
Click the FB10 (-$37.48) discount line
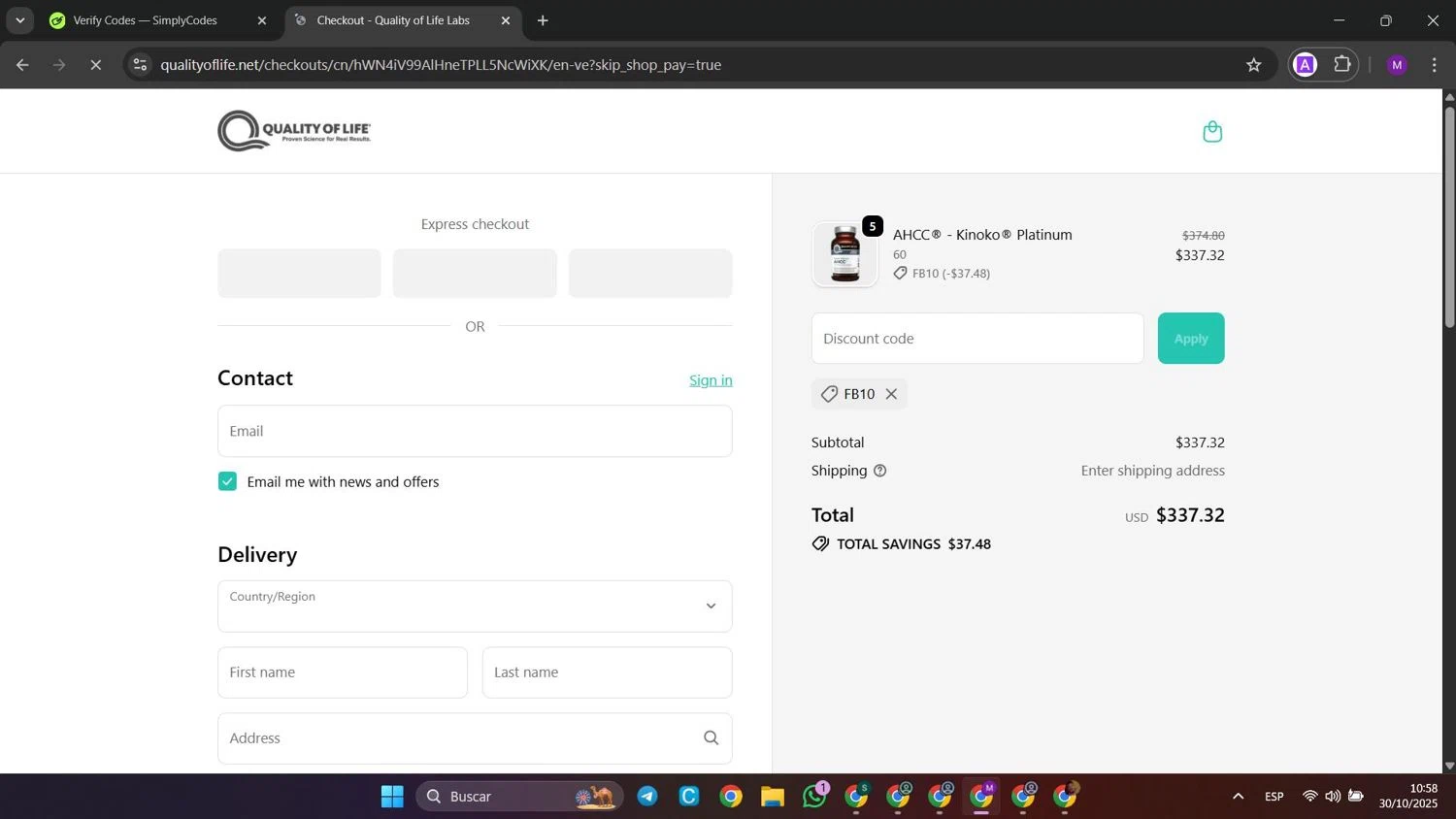(x=942, y=274)
